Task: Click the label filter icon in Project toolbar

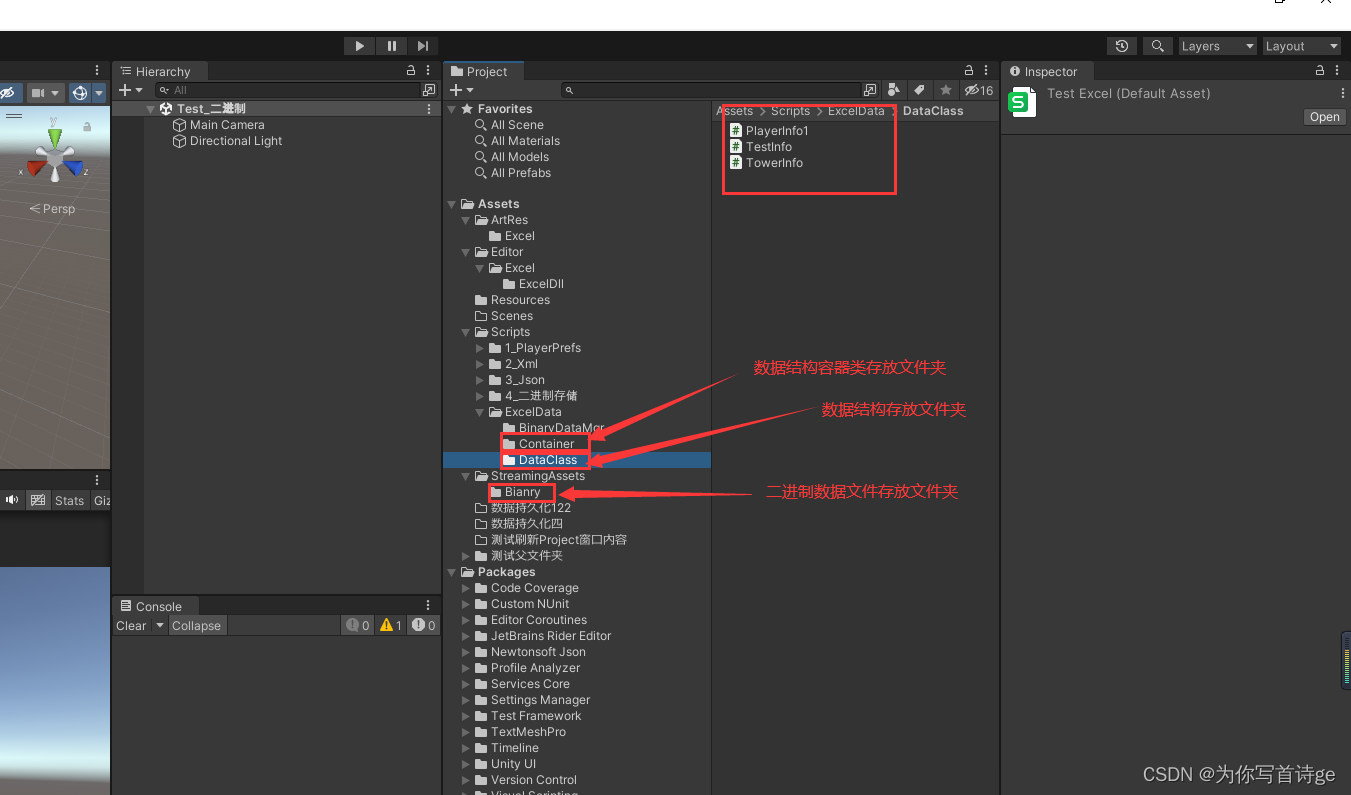Action: [x=918, y=89]
